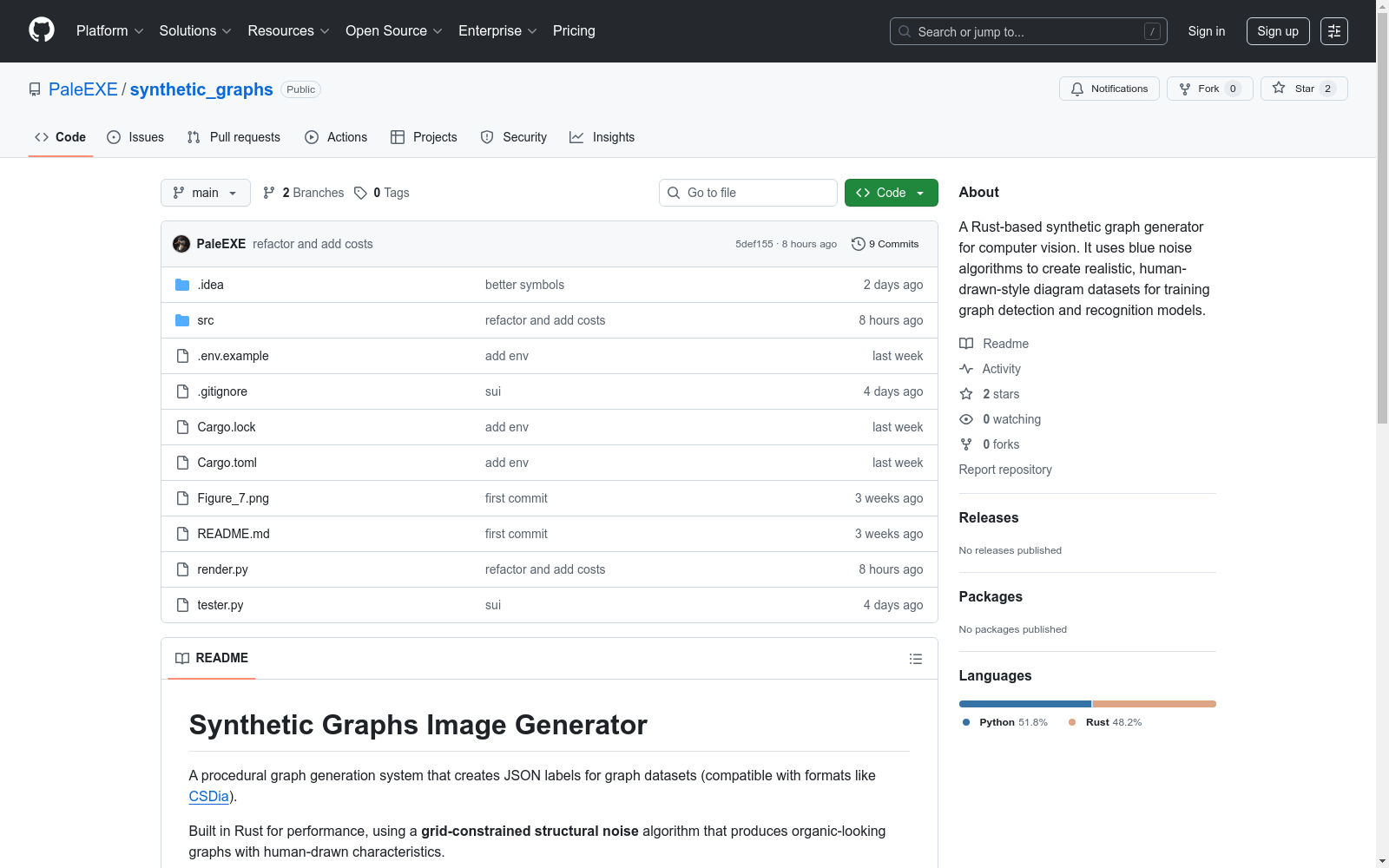Expand the Open Source menu
Screen dimensions: 1389x868
pyautogui.click(x=394, y=31)
